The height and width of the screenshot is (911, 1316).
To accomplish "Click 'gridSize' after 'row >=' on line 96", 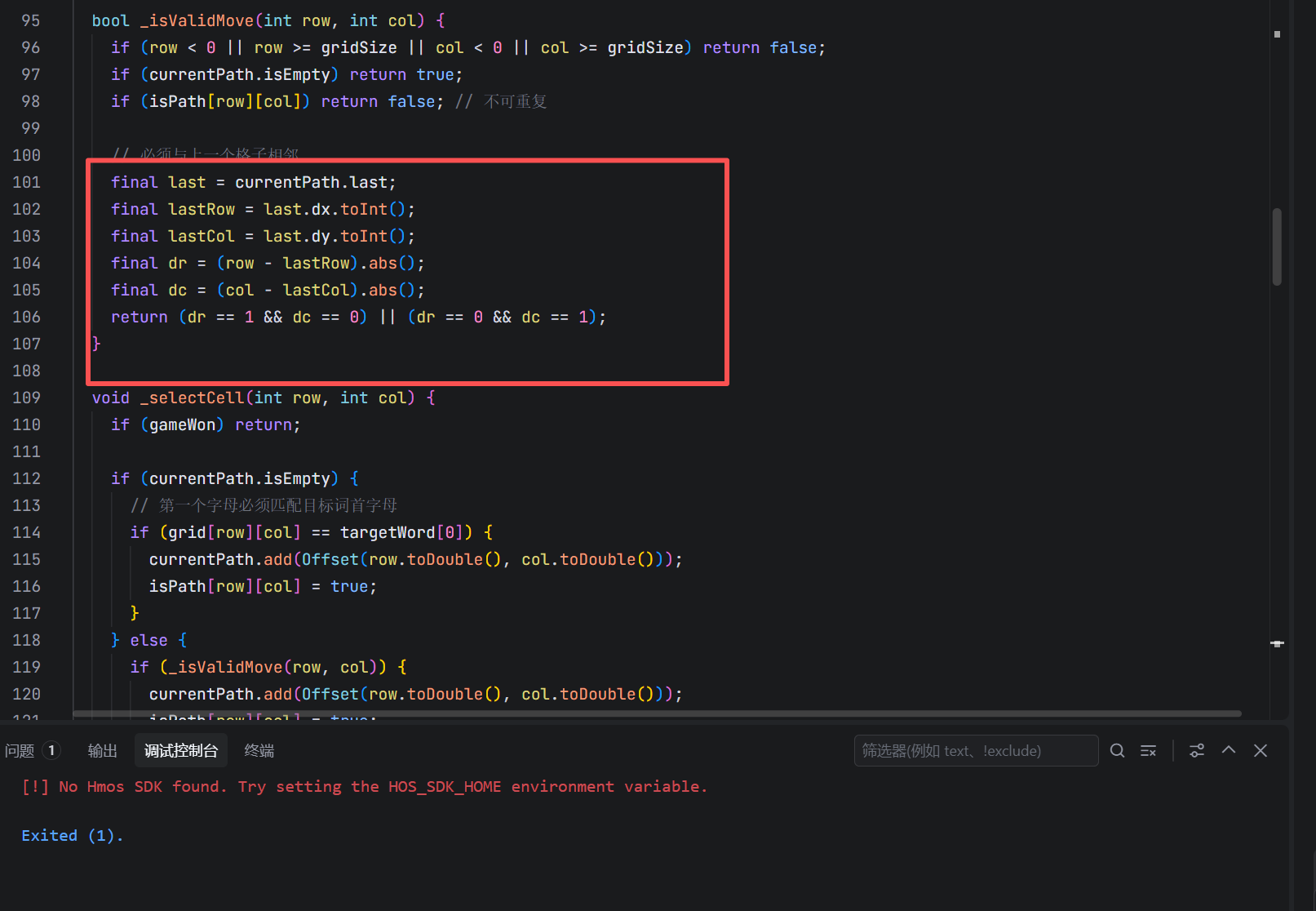I will (x=359, y=47).
